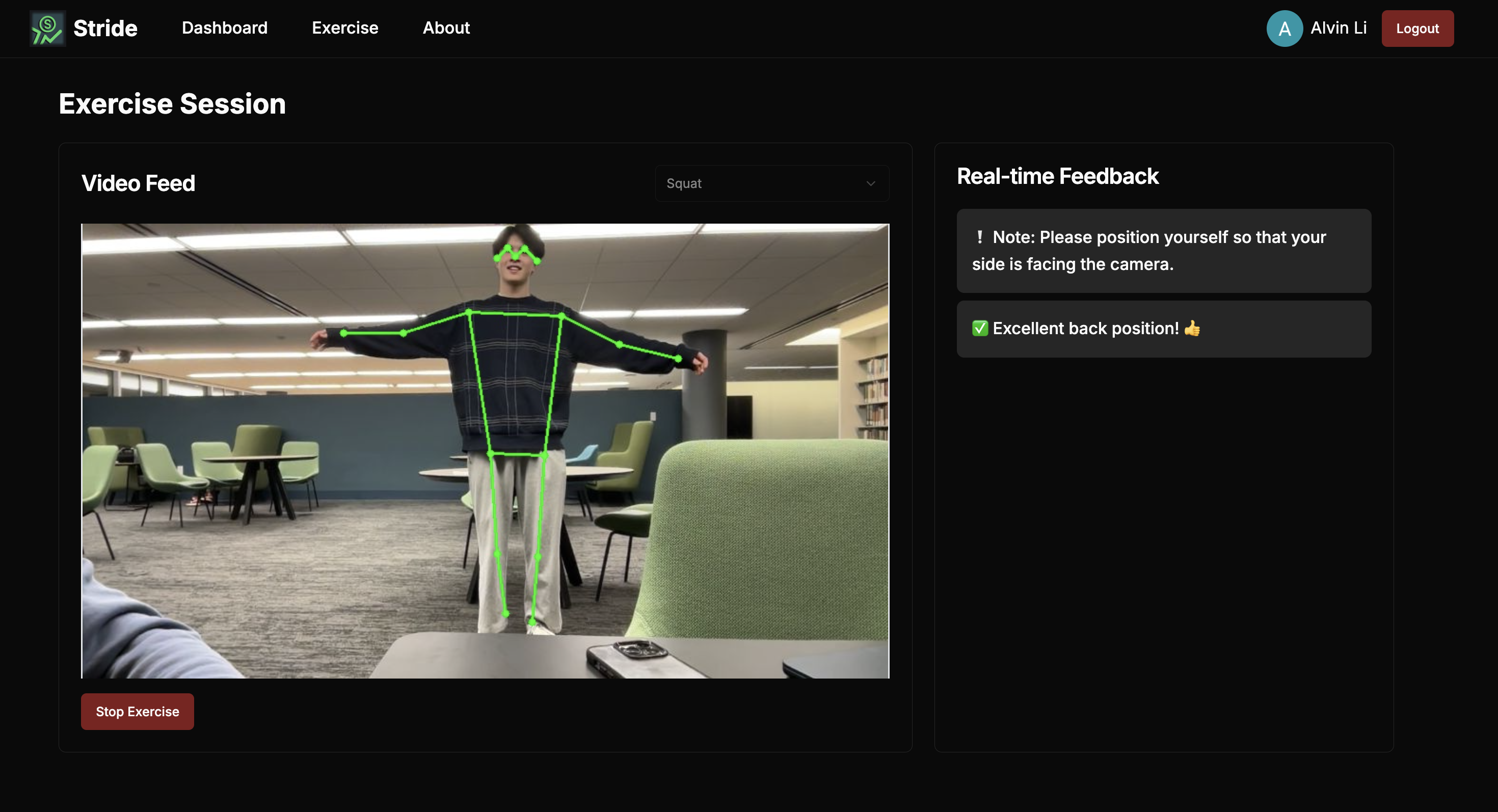Open the Dashboard page

(x=225, y=28)
